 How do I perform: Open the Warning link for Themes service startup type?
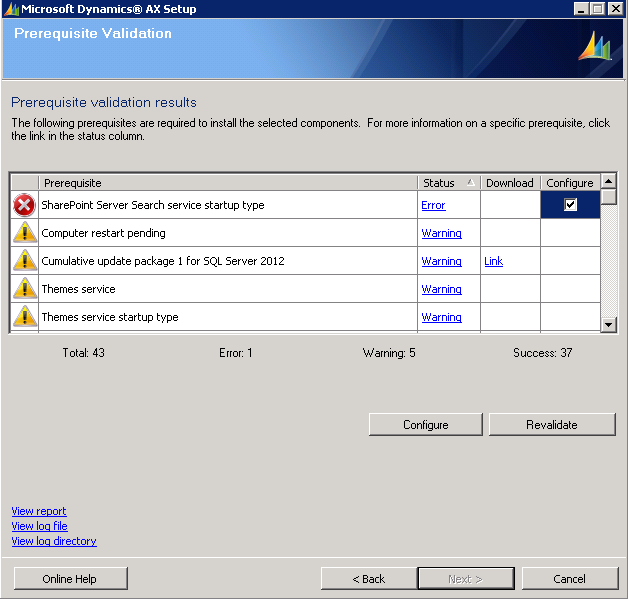coord(441,317)
